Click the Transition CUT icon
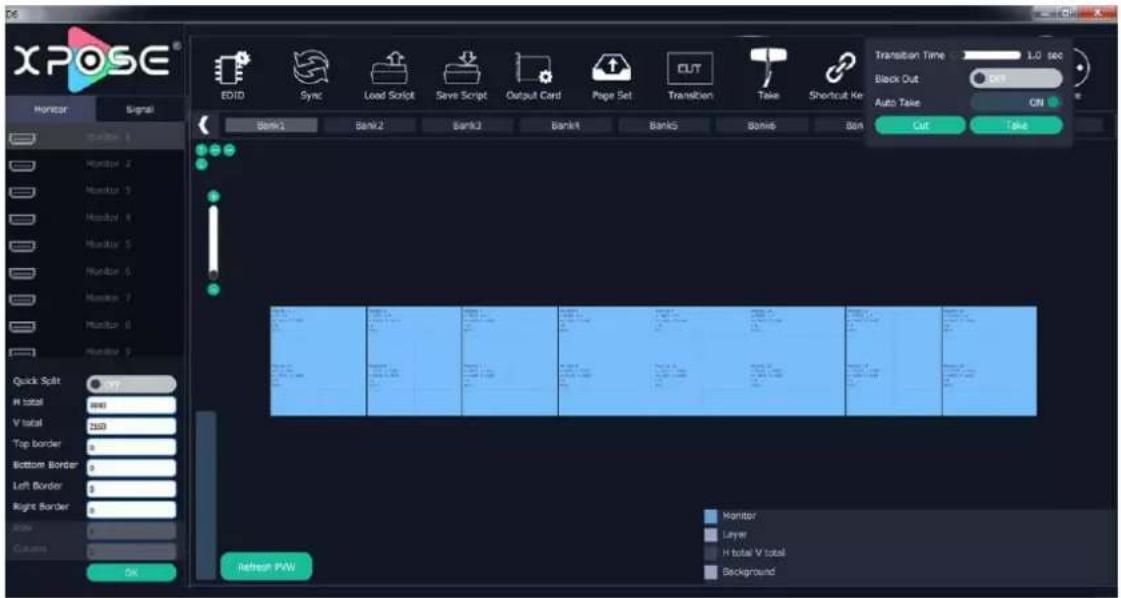This screenshot has width=1121, height=598. [688, 69]
